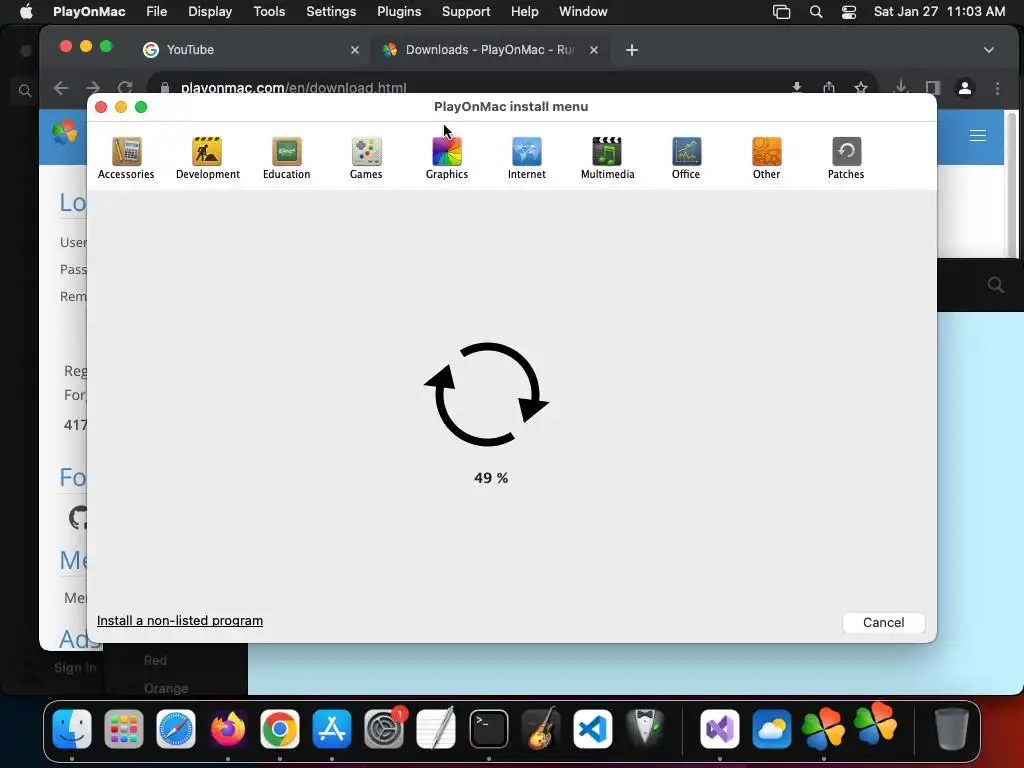Open the Settings menu
The width and height of the screenshot is (1024, 768).
[331, 11]
